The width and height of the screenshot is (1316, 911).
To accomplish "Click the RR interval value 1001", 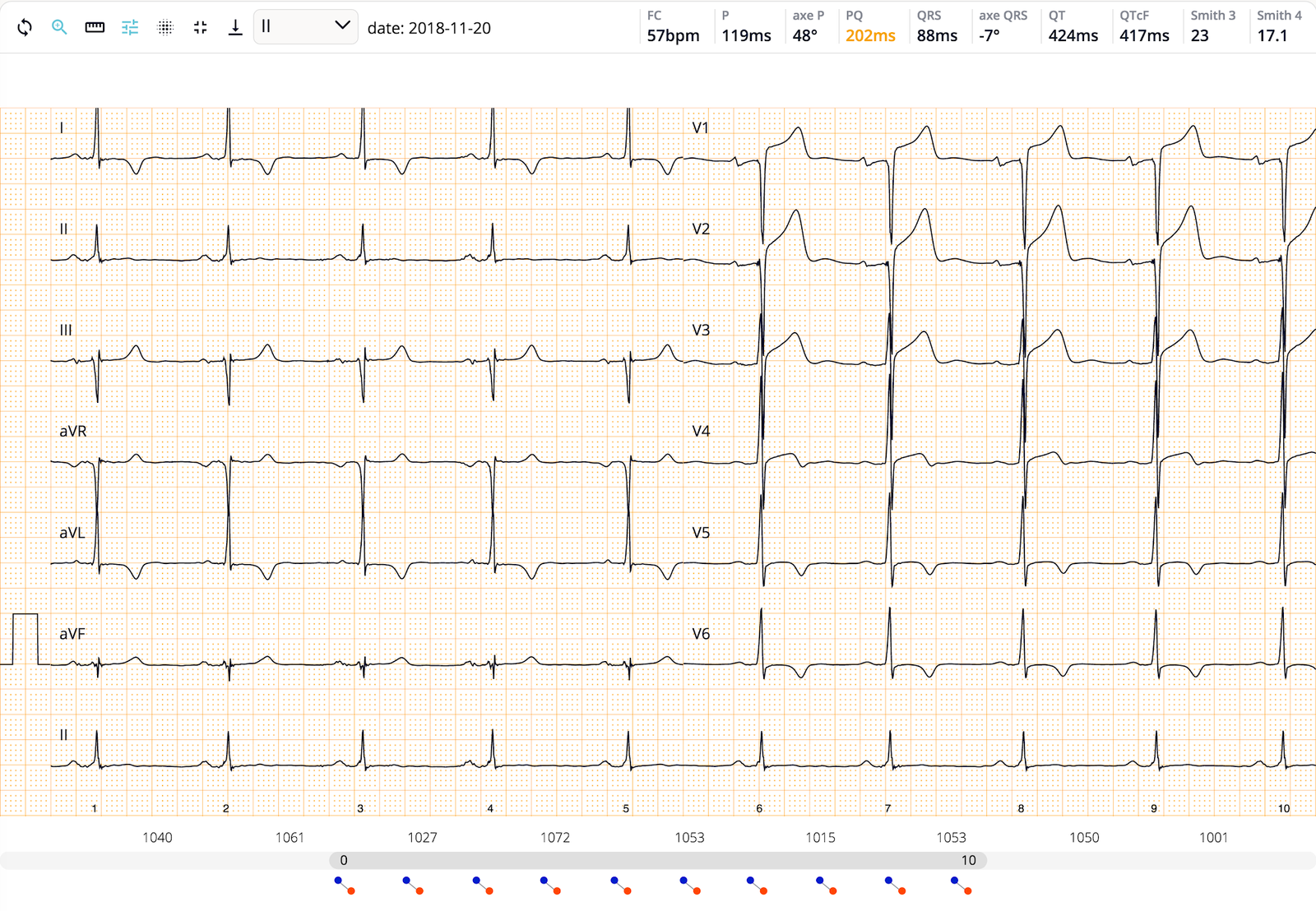I will pos(1213,837).
